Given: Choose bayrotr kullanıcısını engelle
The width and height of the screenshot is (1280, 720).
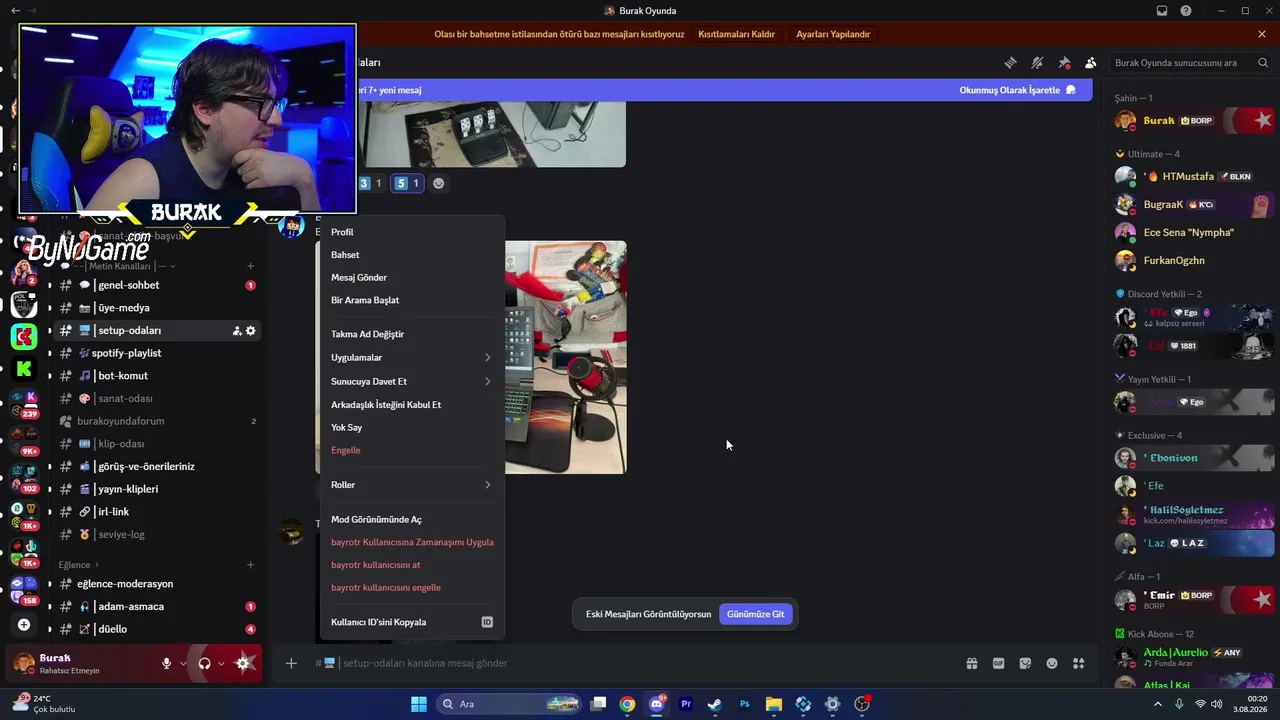Looking at the screenshot, I should [x=411, y=588].
